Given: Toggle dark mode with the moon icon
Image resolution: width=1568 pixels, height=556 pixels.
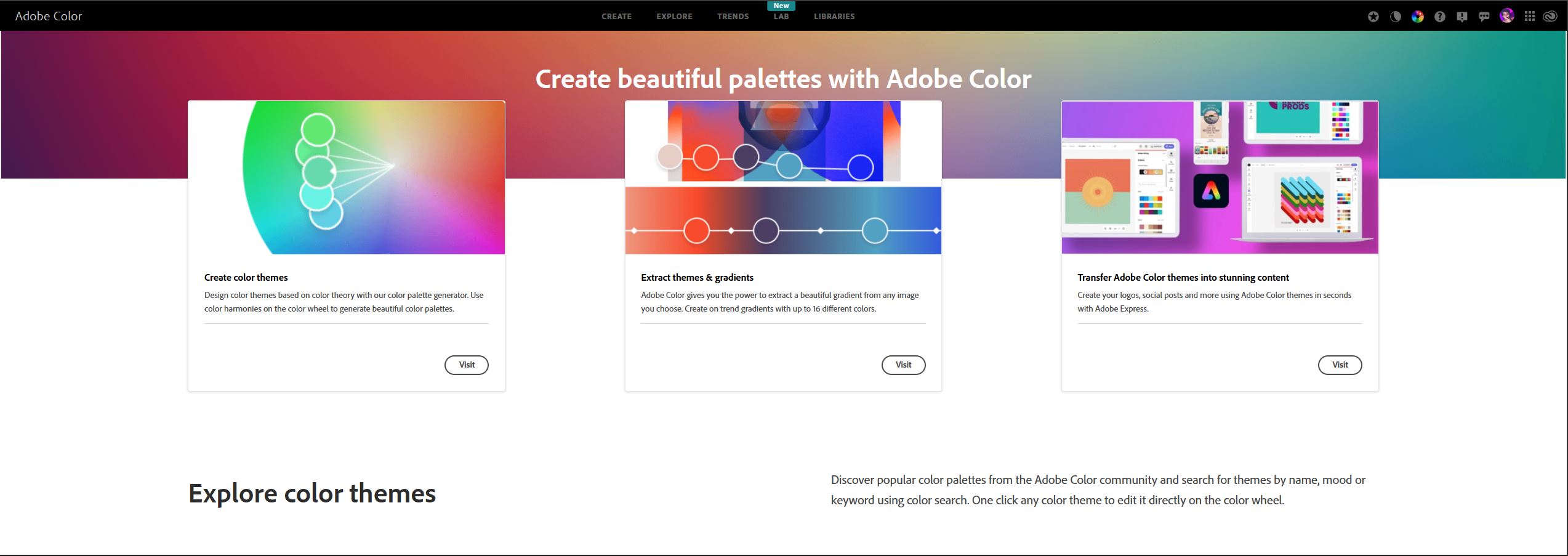Looking at the screenshot, I should (x=1396, y=17).
